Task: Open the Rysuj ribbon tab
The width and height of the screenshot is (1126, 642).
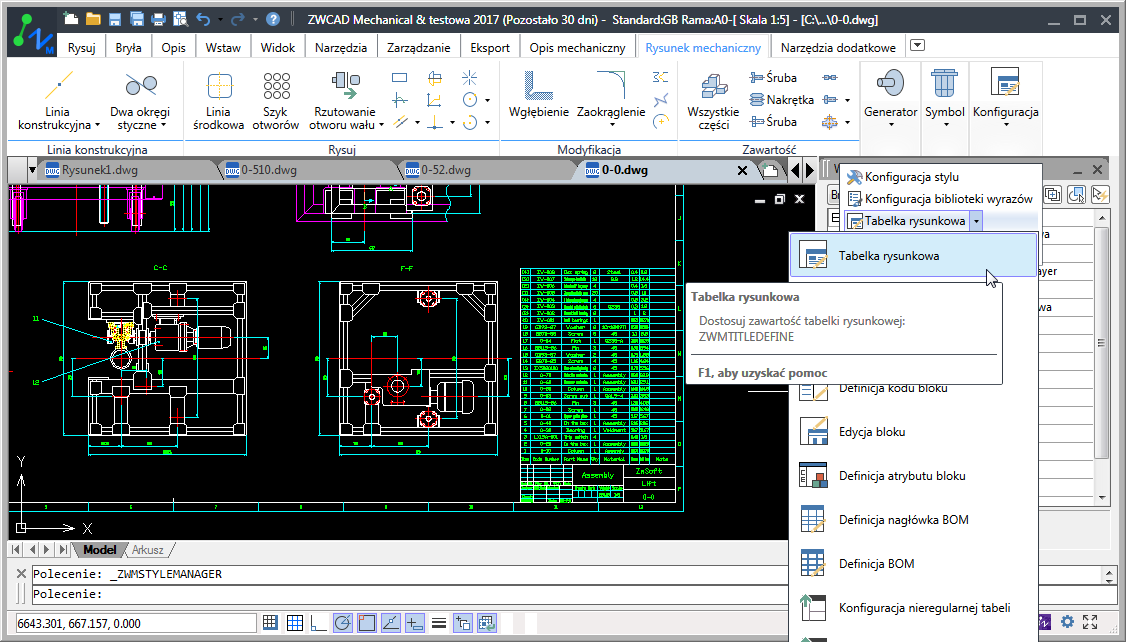Action: coord(82,47)
